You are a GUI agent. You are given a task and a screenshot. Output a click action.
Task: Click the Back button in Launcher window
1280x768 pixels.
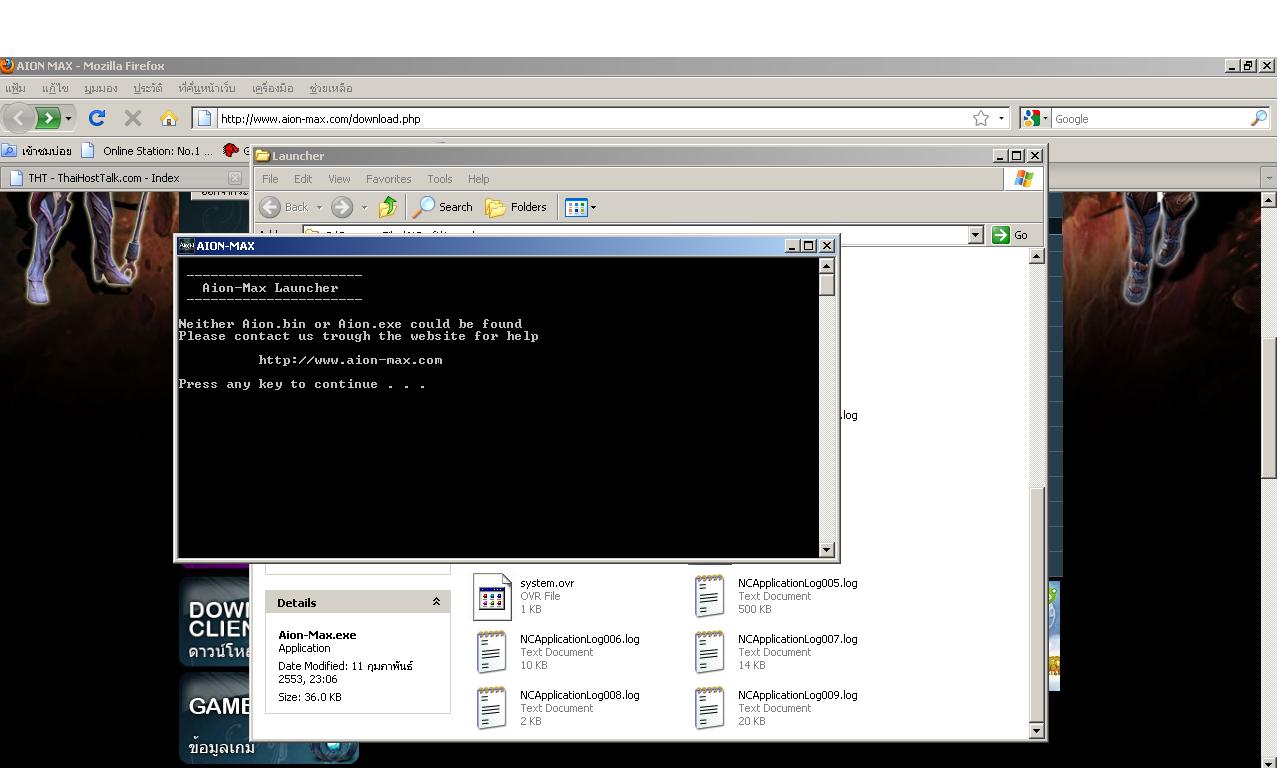tap(285, 207)
